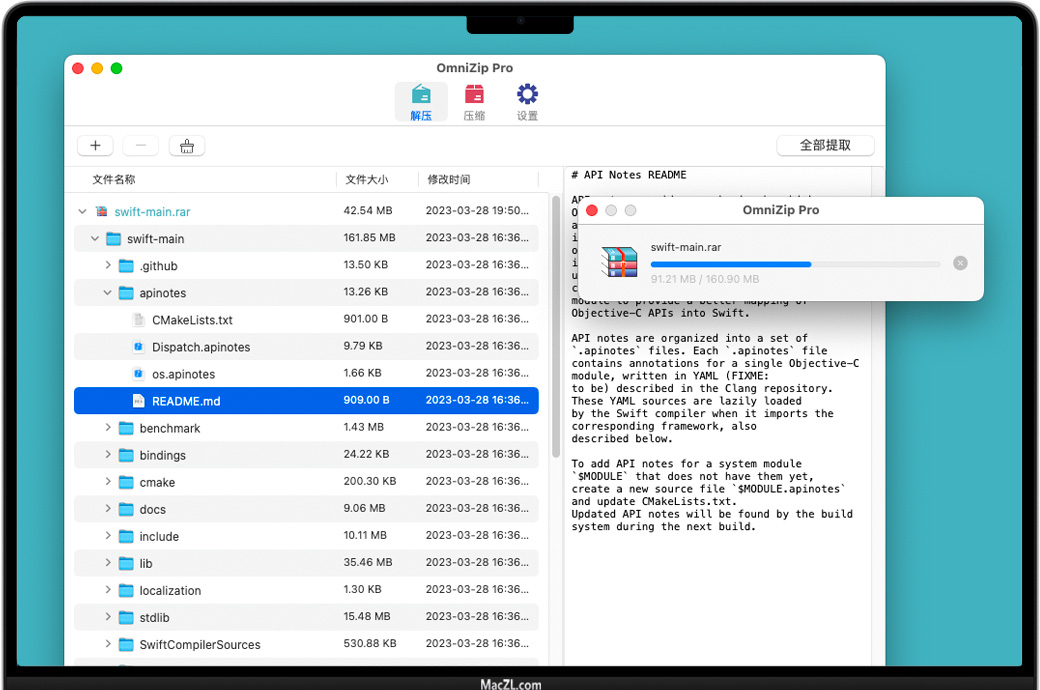Viewport: 1040px width, 690px height.
Task: Cancel the swift-main.rar extraction progress
Action: 960,263
